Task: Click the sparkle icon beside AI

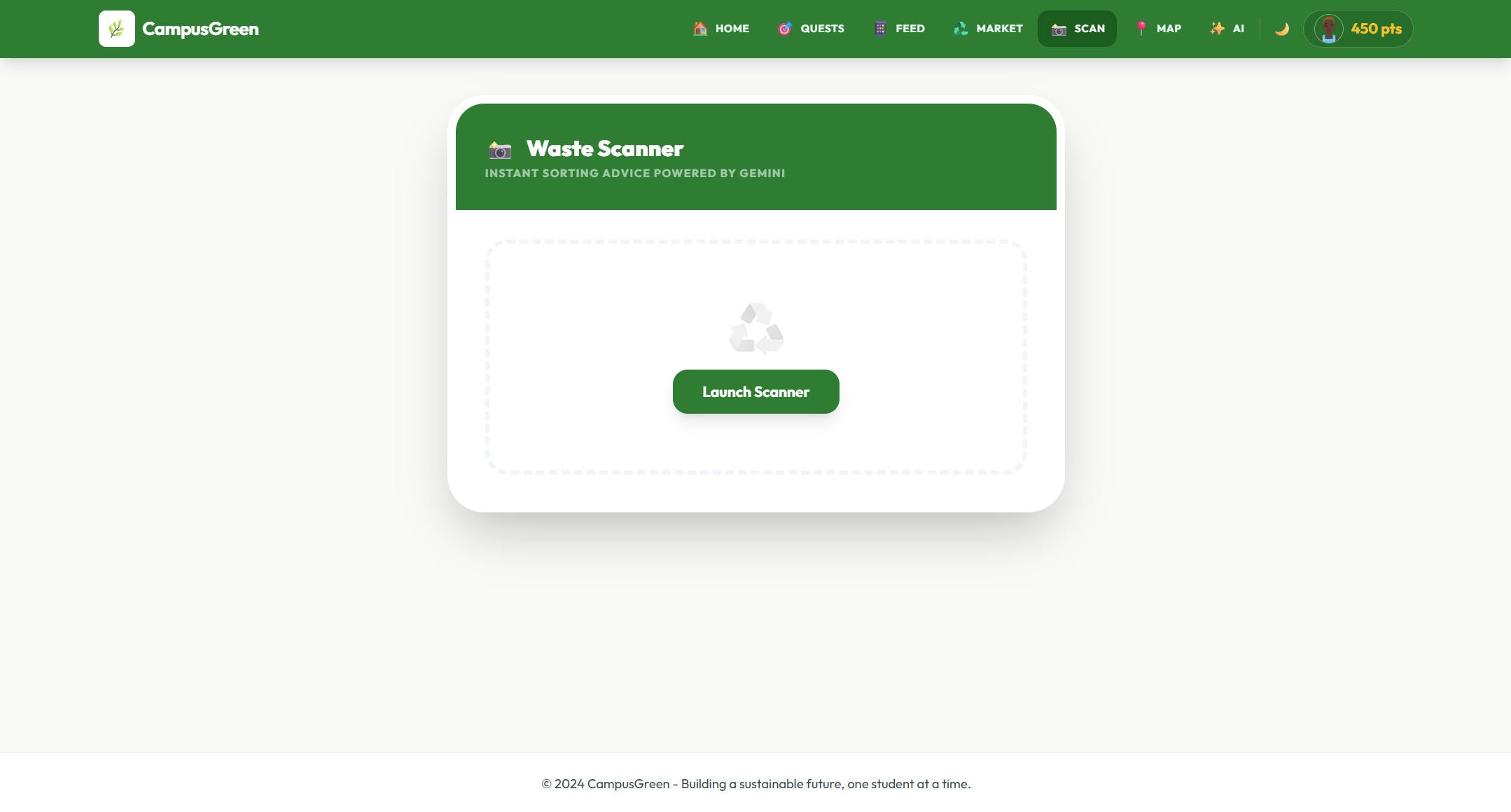Action: pyautogui.click(x=1218, y=29)
